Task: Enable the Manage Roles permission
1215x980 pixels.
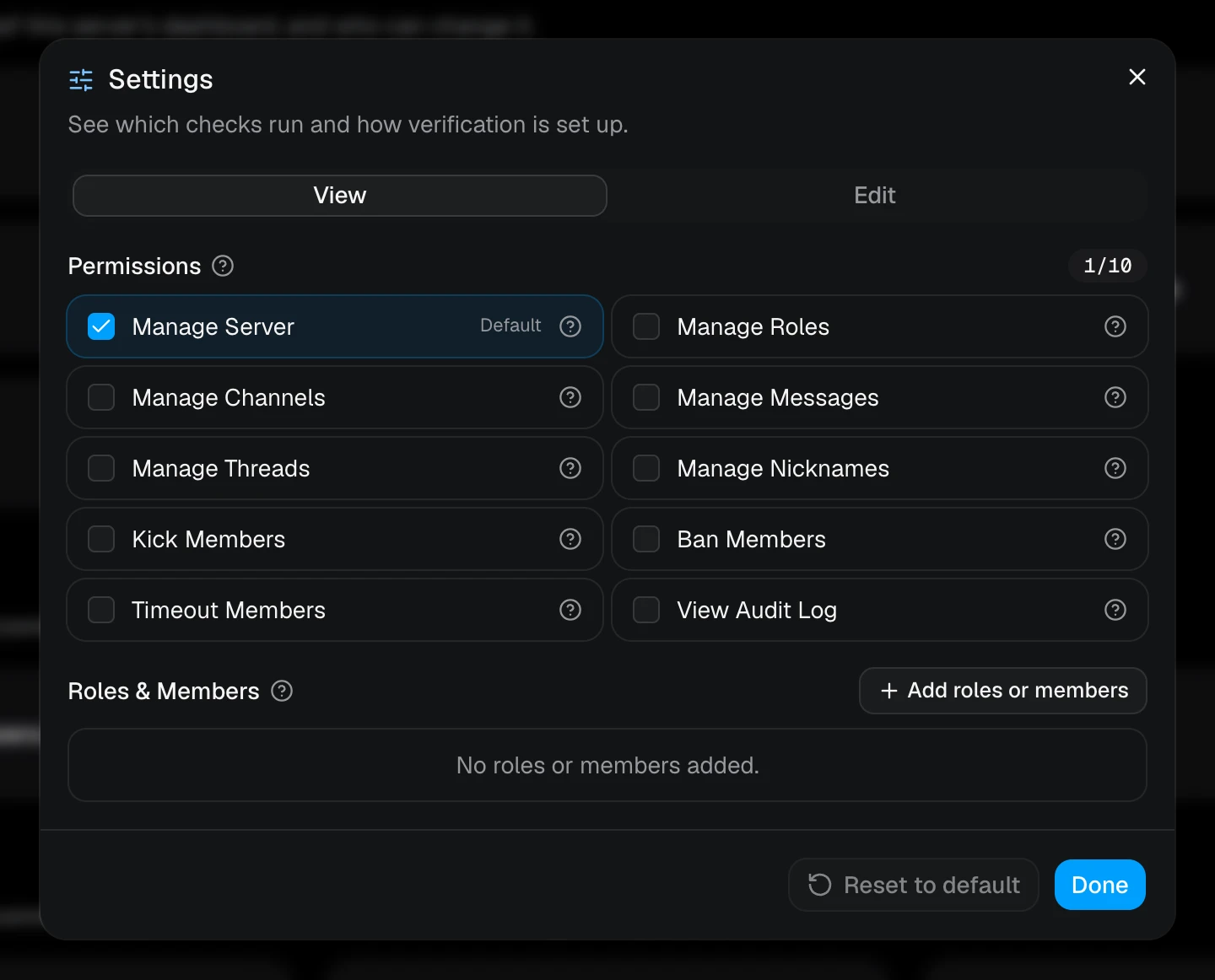Action: tap(646, 326)
